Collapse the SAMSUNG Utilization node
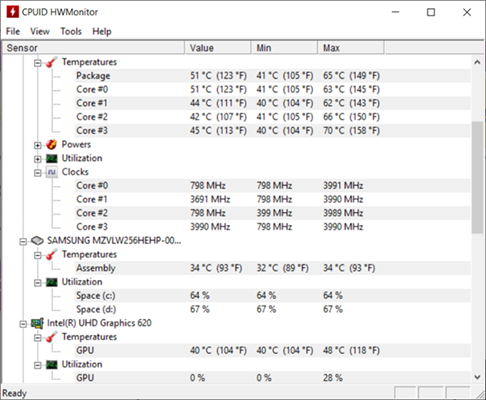The height and width of the screenshot is (400, 486). [x=38, y=283]
